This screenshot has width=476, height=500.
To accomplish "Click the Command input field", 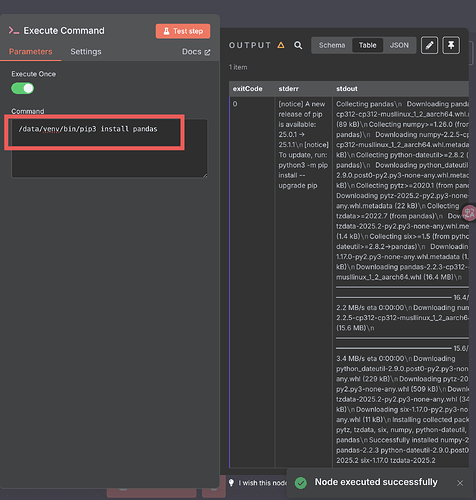I will pyautogui.click(x=109, y=148).
